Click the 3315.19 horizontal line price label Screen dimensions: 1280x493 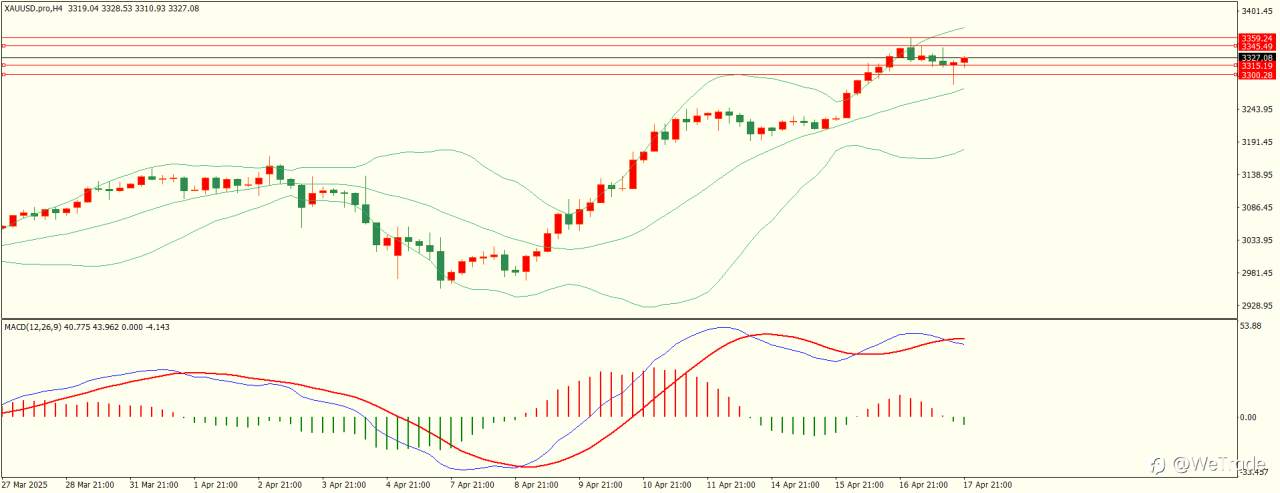(x=1255, y=66)
